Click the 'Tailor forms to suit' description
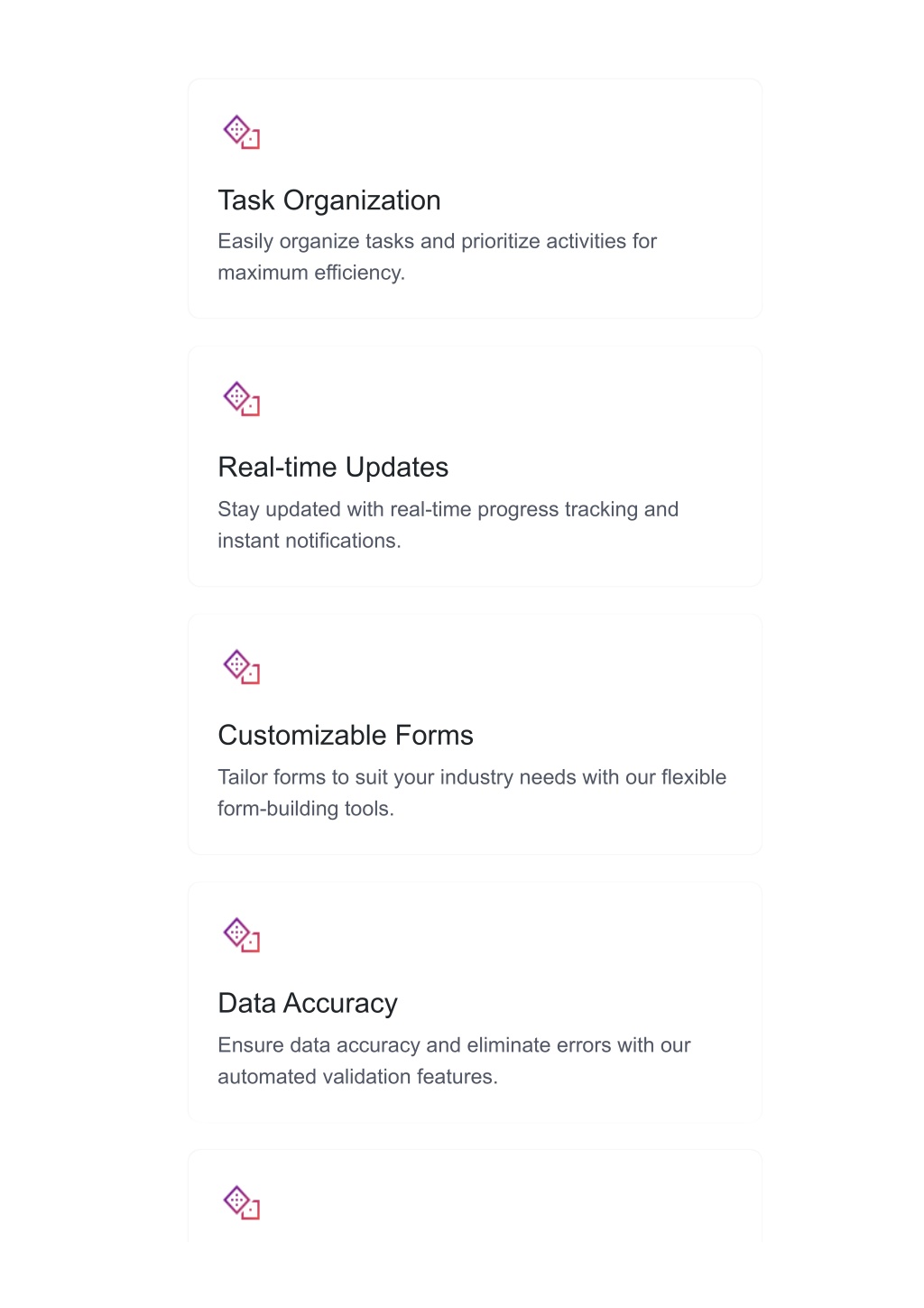The width and height of the screenshot is (924, 1308). coord(472,793)
